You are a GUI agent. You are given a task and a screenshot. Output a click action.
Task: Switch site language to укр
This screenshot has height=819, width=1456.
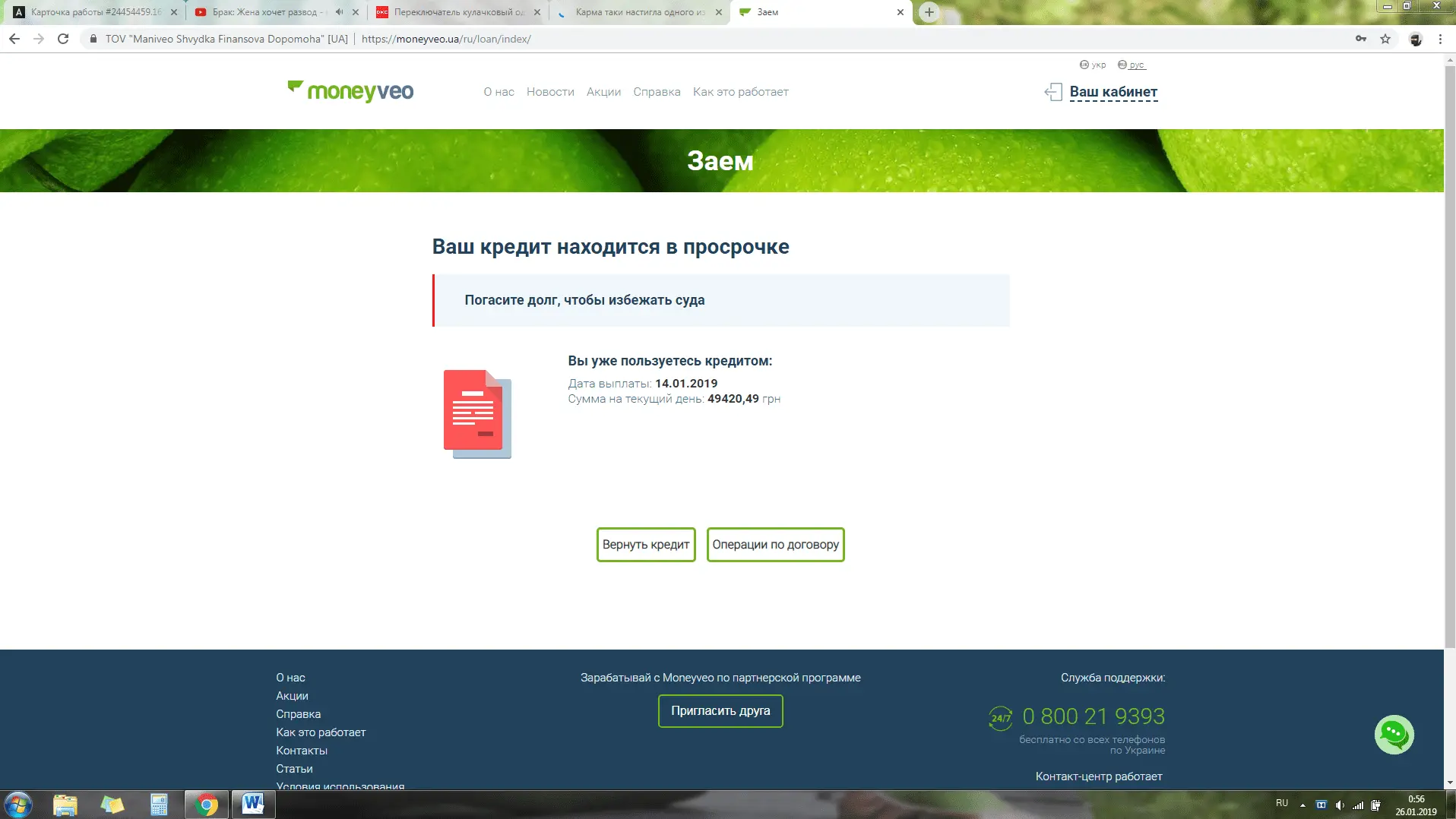[1093, 65]
